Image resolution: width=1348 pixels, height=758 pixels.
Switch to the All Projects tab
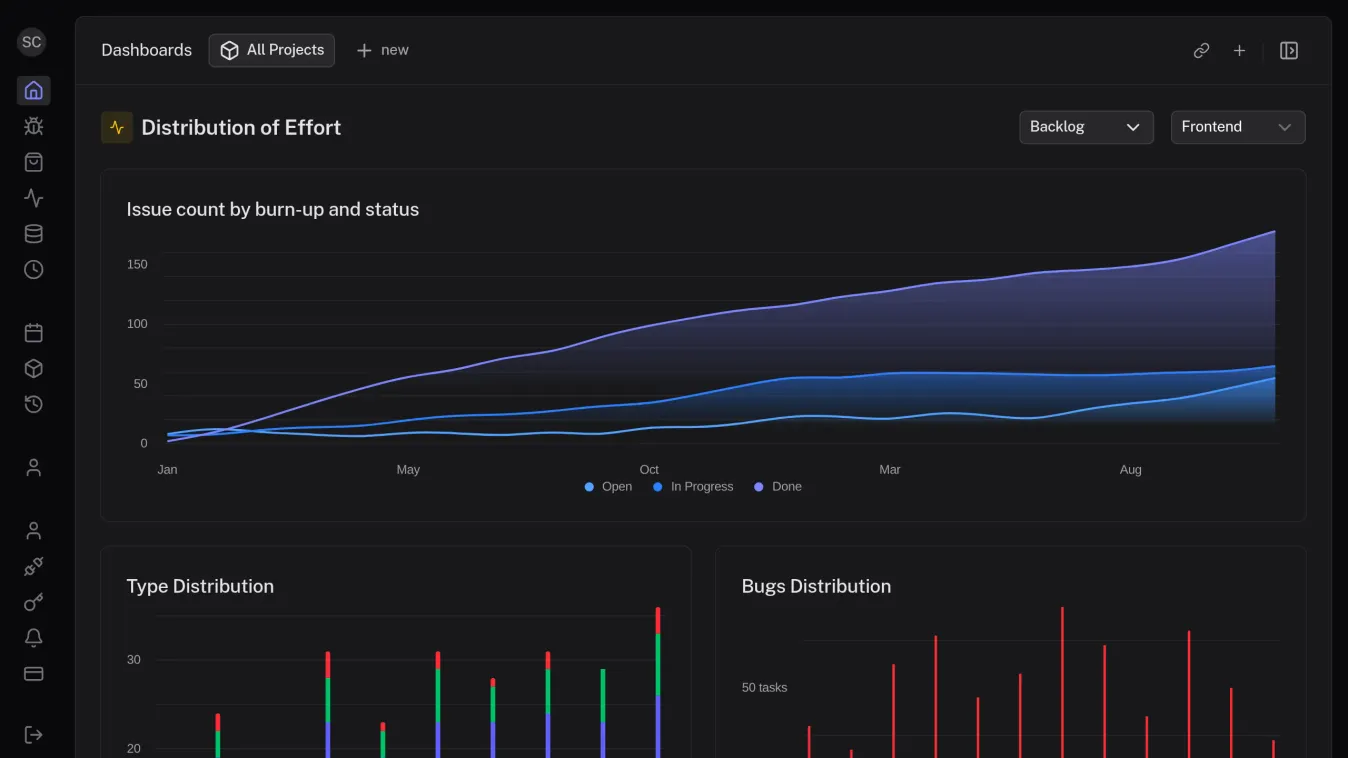coord(271,50)
